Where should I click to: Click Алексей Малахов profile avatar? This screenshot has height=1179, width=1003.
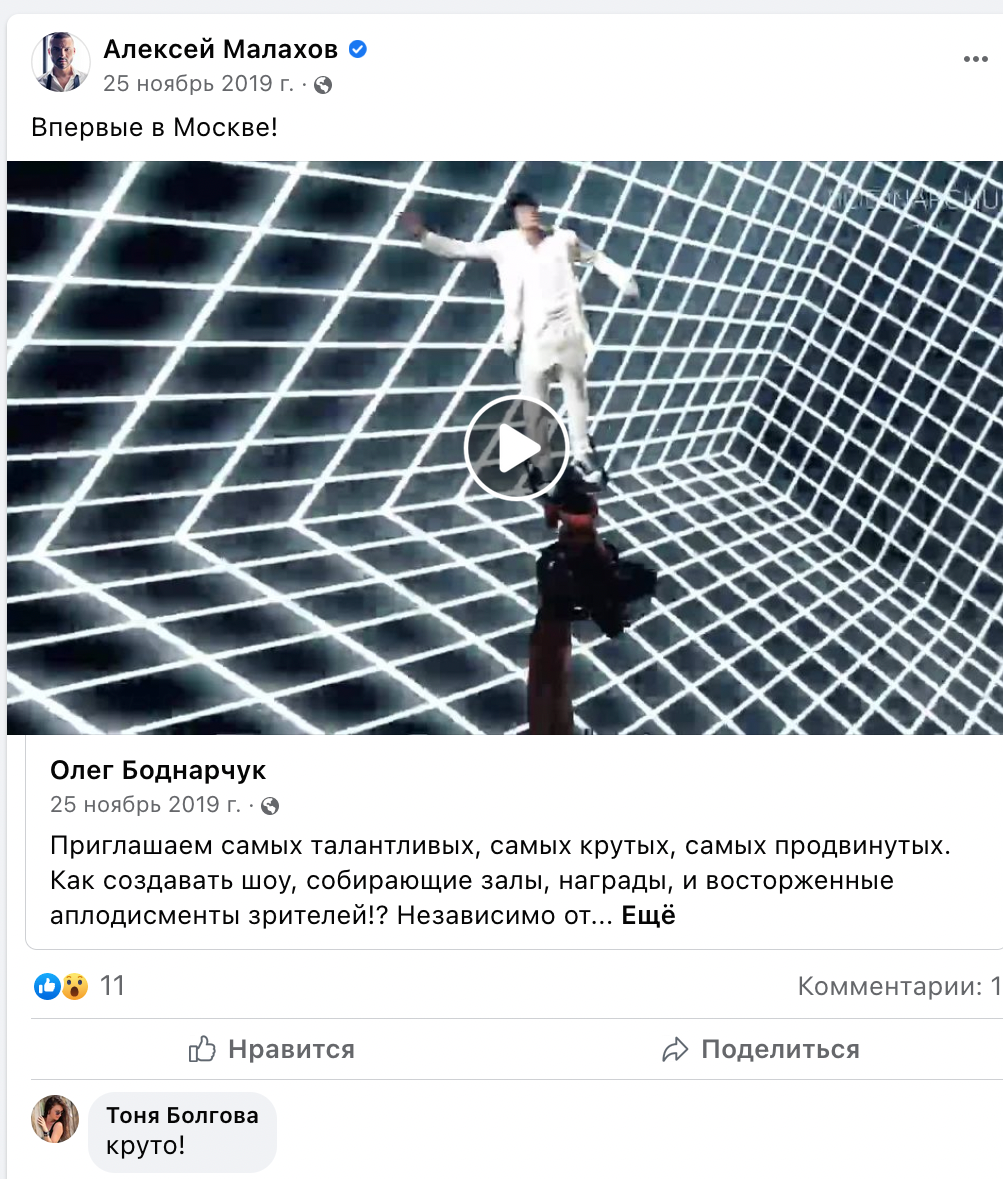(61, 62)
